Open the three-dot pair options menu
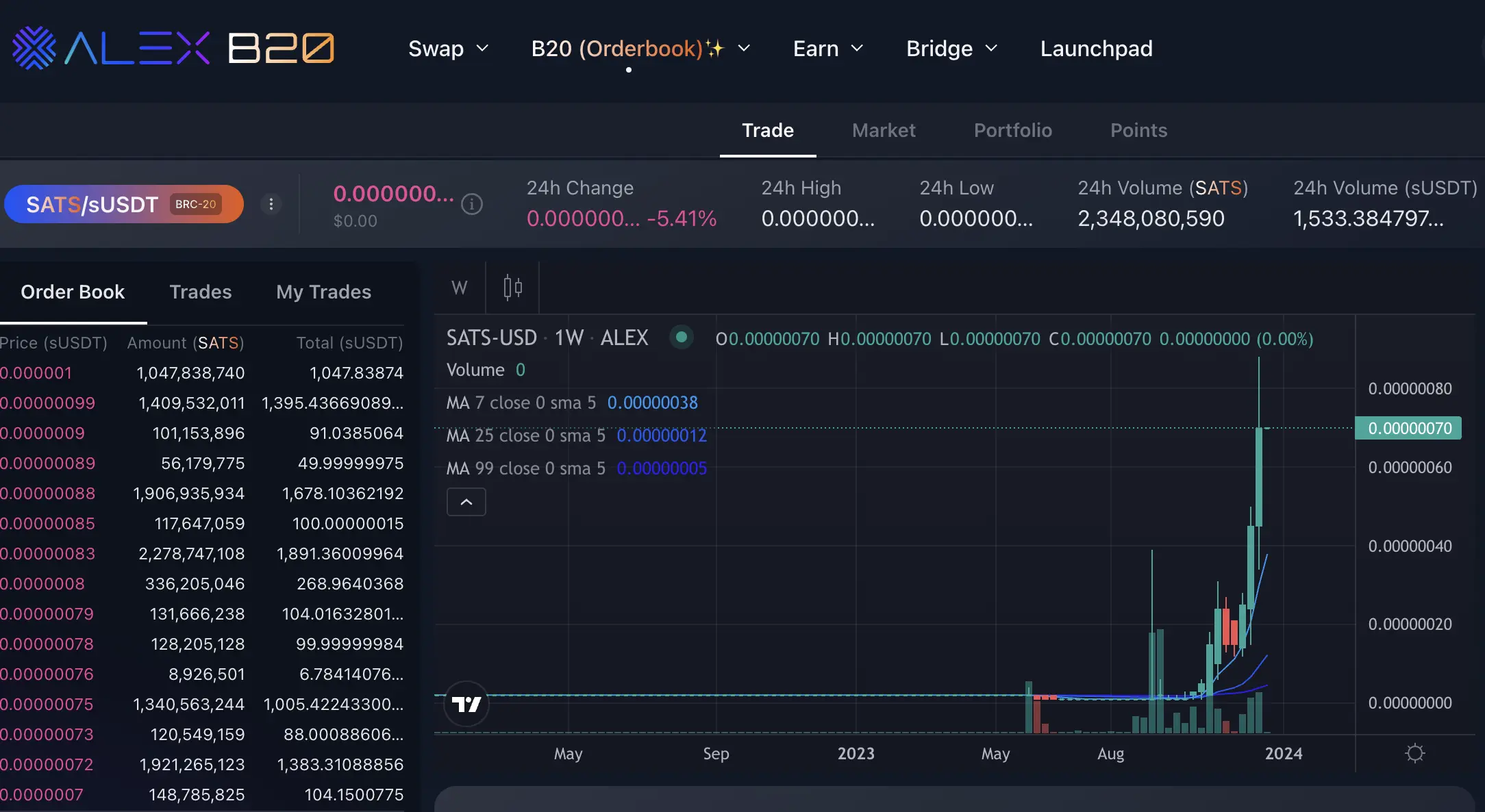The height and width of the screenshot is (812, 1485). click(x=271, y=204)
